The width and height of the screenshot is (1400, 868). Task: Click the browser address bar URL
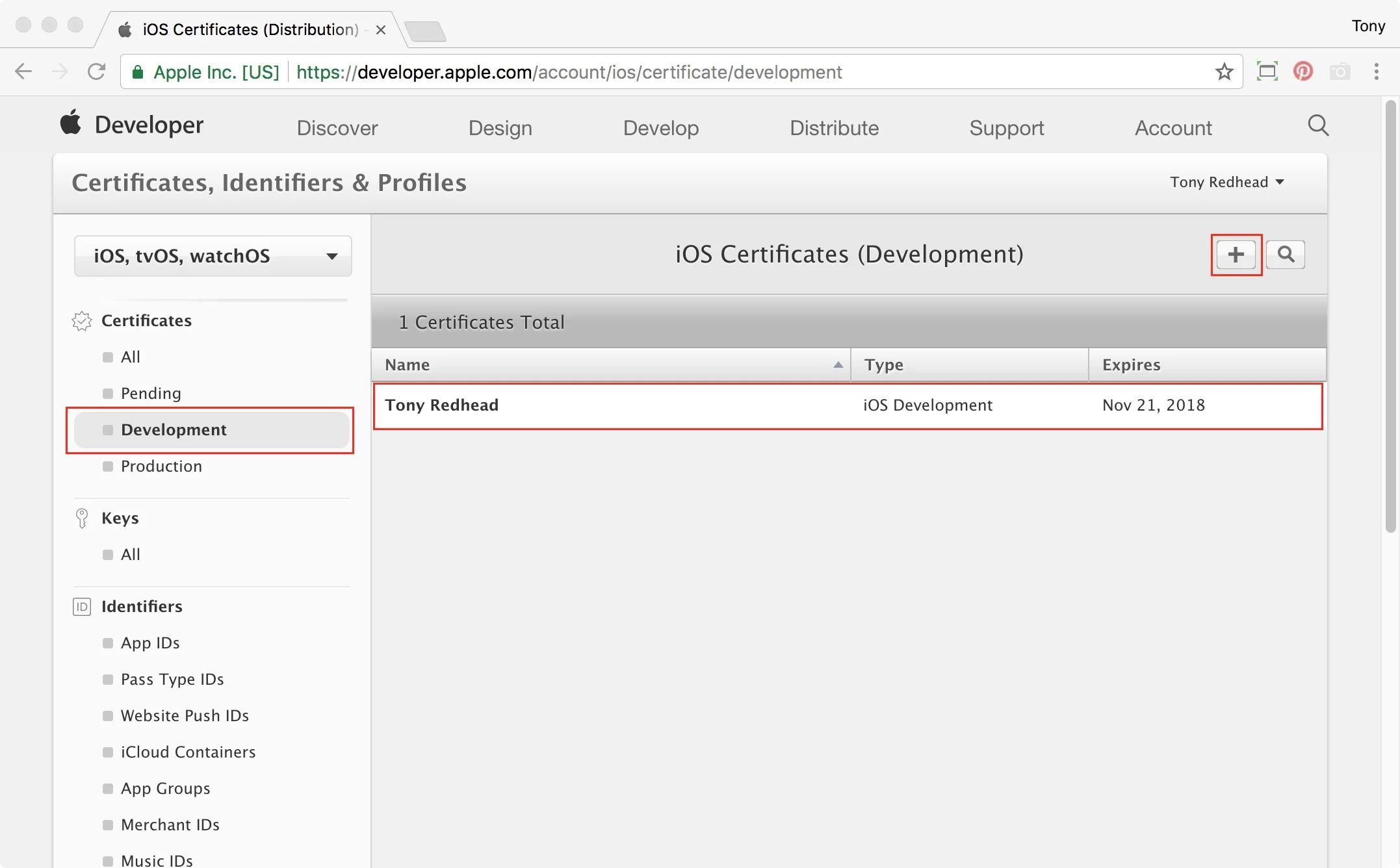pyautogui.click(x=569, y=72)
